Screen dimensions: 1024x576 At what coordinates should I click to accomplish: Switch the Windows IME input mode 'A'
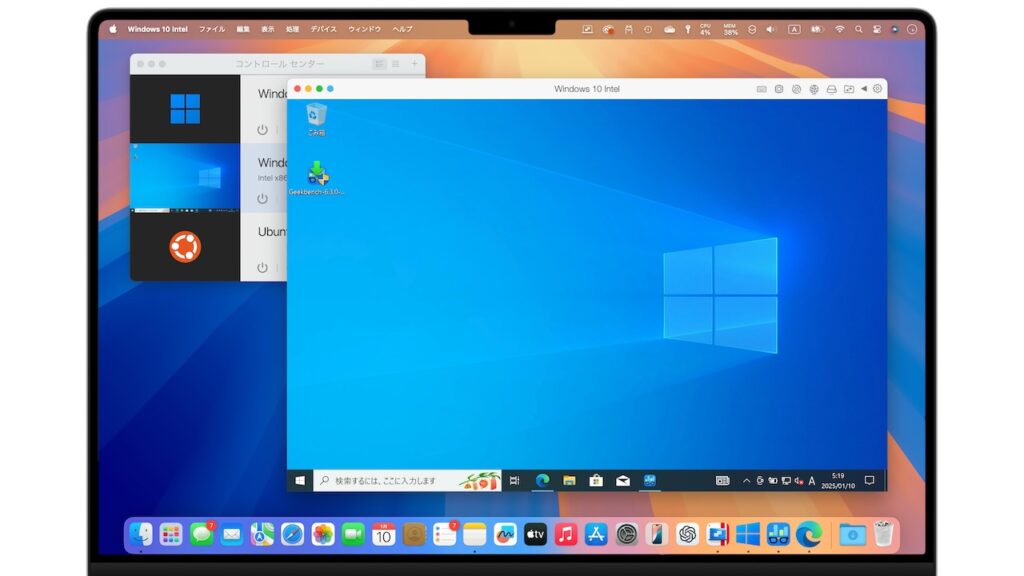812,481
